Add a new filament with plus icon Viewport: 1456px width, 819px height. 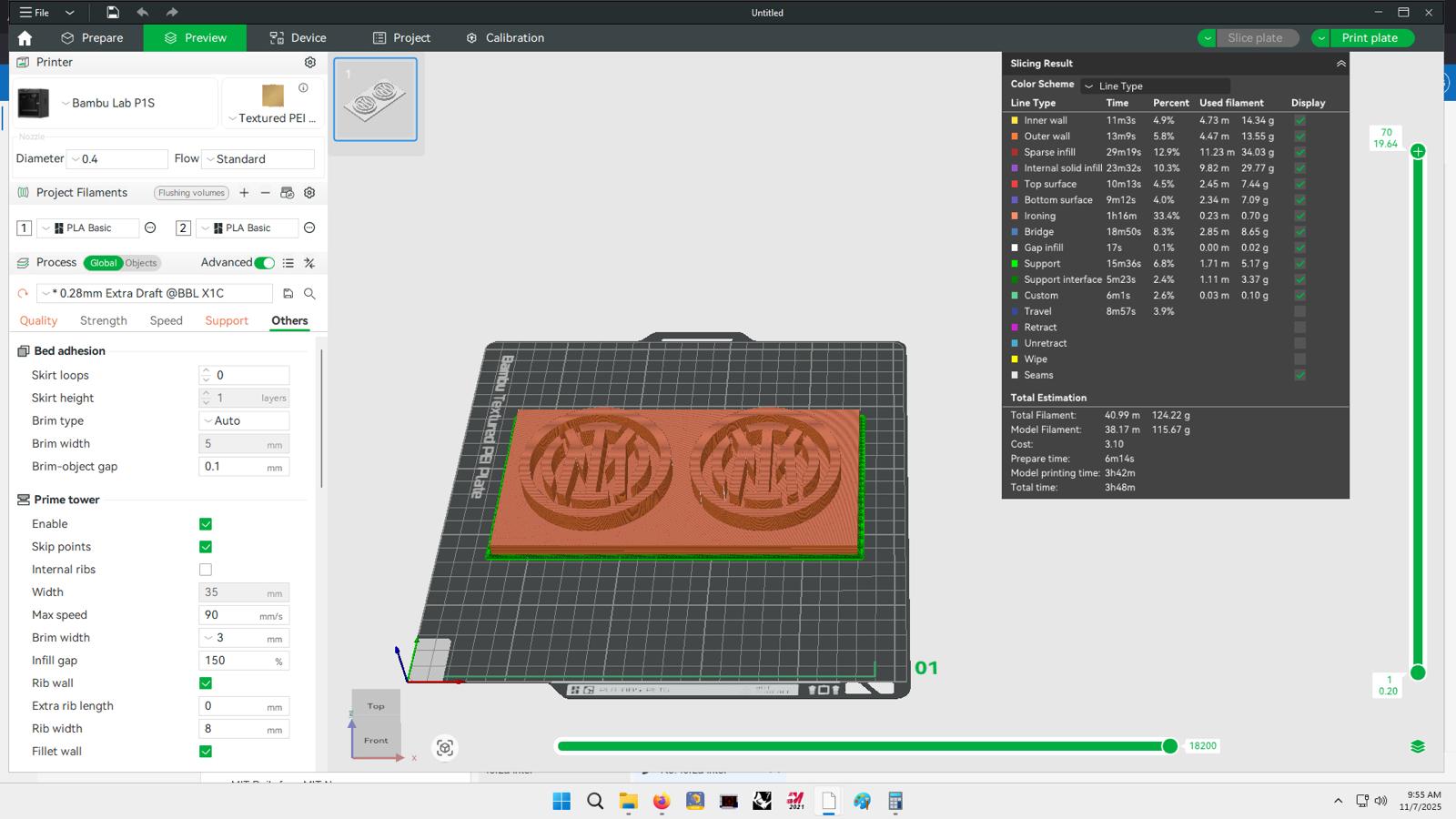click(244, 193)
